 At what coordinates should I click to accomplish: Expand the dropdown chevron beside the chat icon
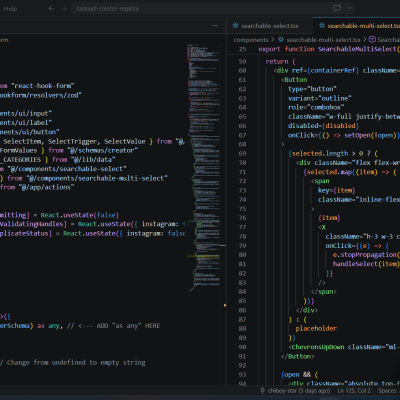349,8
